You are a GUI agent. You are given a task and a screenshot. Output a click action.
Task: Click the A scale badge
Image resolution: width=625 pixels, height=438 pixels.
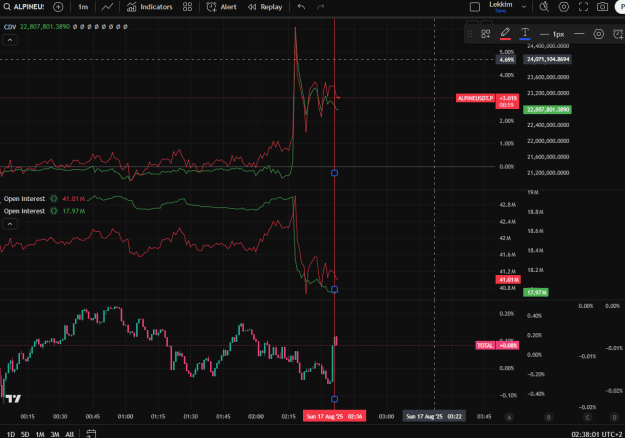[509, 417]
